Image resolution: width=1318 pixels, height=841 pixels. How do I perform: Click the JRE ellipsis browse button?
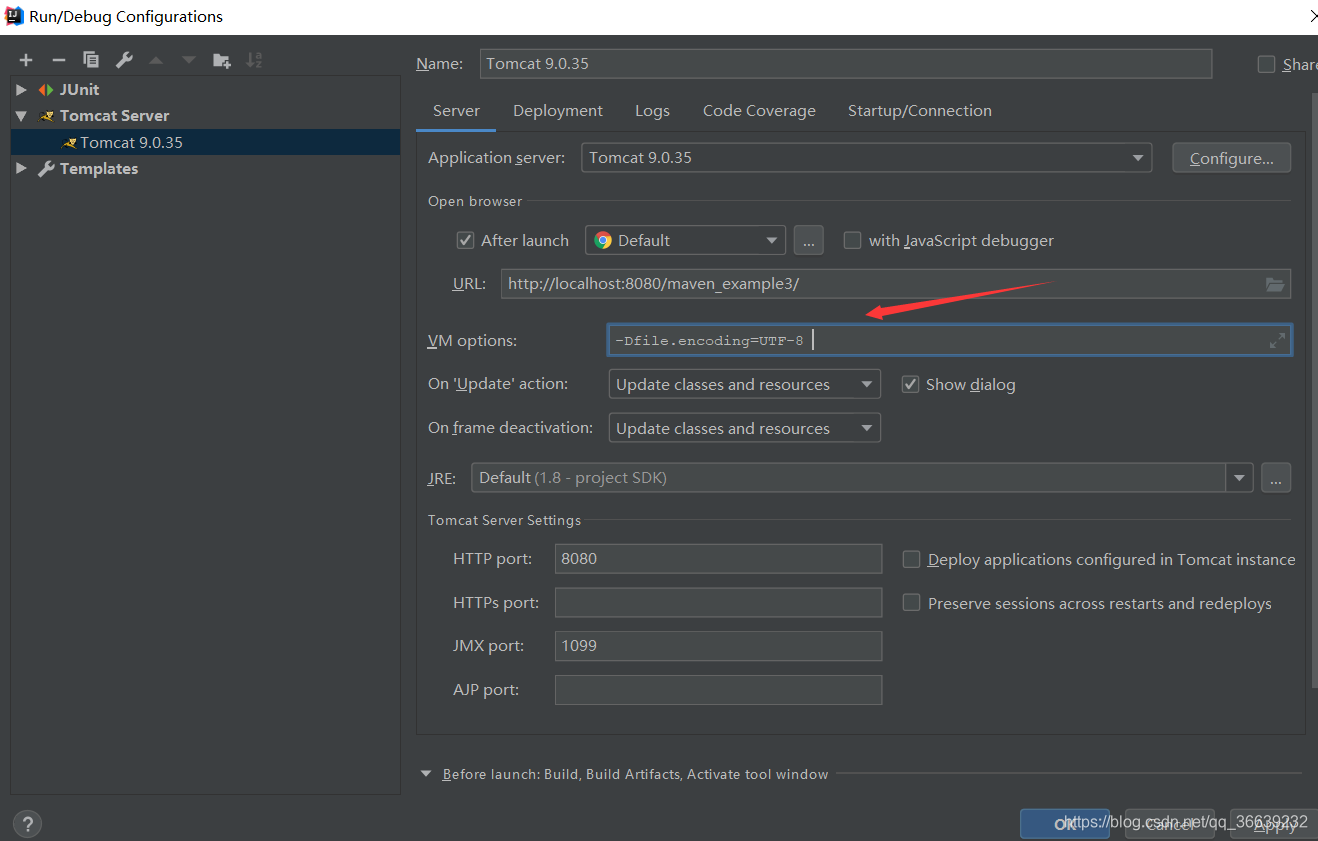click(1276, 478)
